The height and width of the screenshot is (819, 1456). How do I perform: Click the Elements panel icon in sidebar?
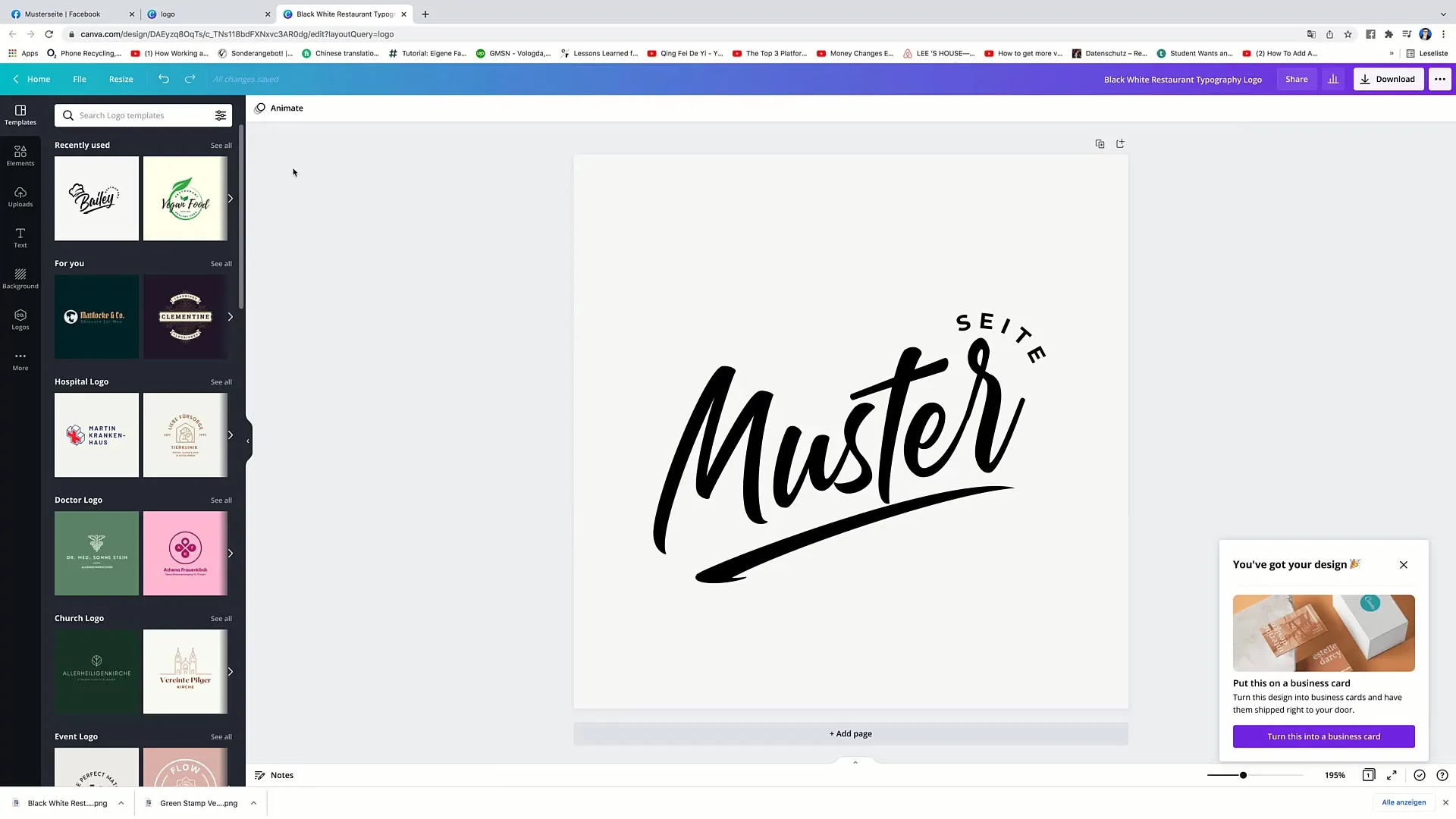click(x=20, y=155)
